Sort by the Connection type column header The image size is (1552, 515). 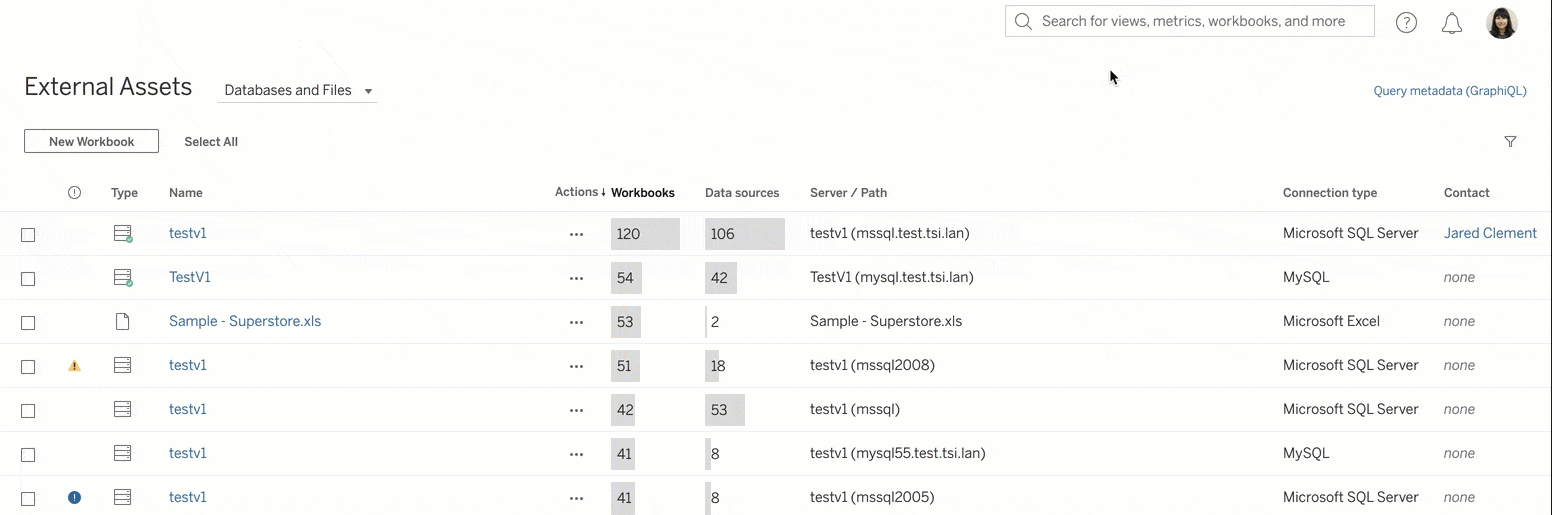click(x=1329, y=193)
